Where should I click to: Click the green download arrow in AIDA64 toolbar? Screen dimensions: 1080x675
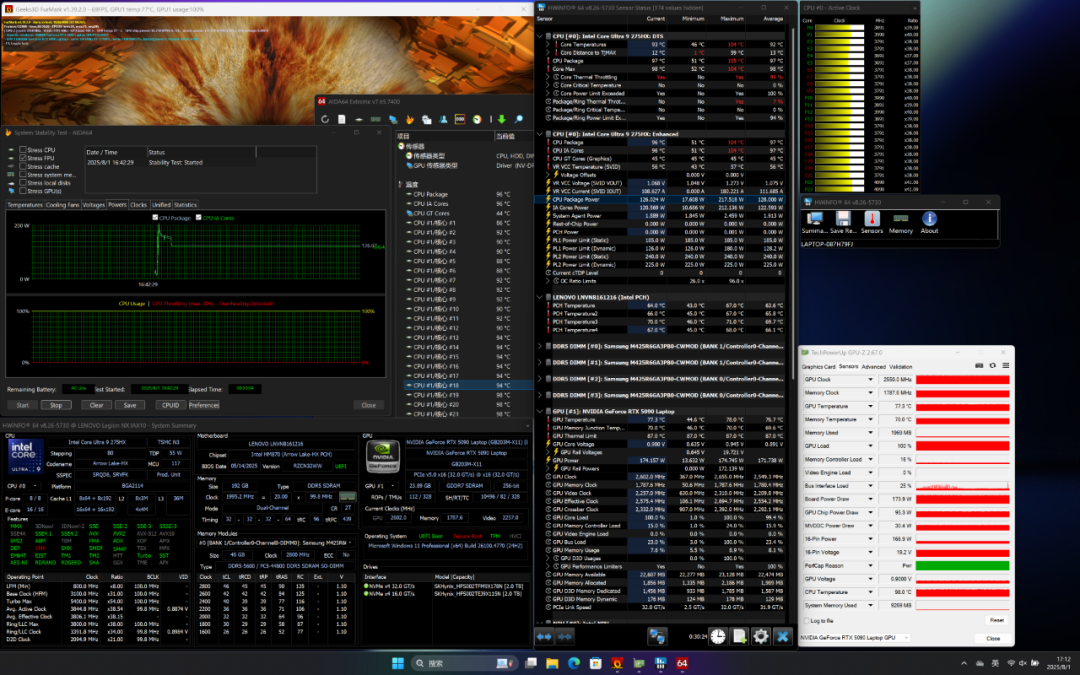tap(501, 119)
